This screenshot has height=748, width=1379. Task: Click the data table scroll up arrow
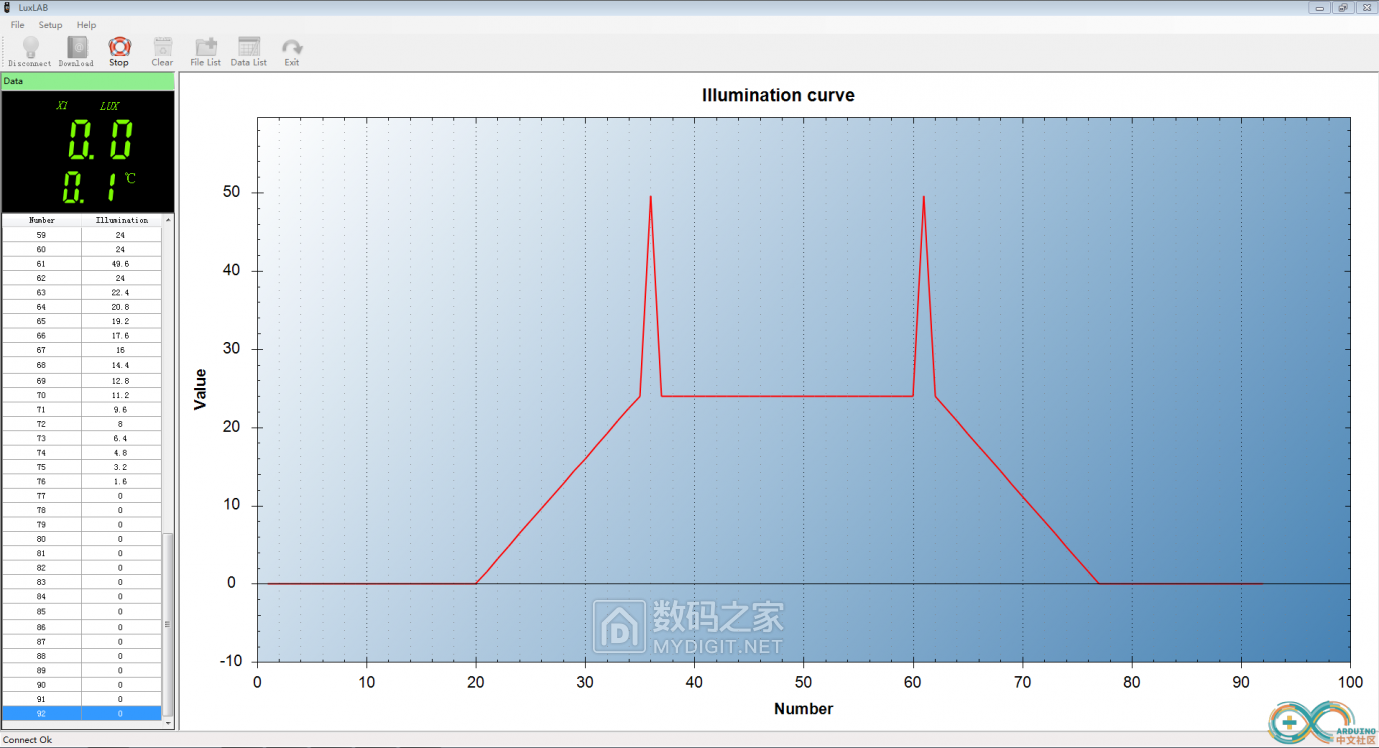tap(168, 219)
